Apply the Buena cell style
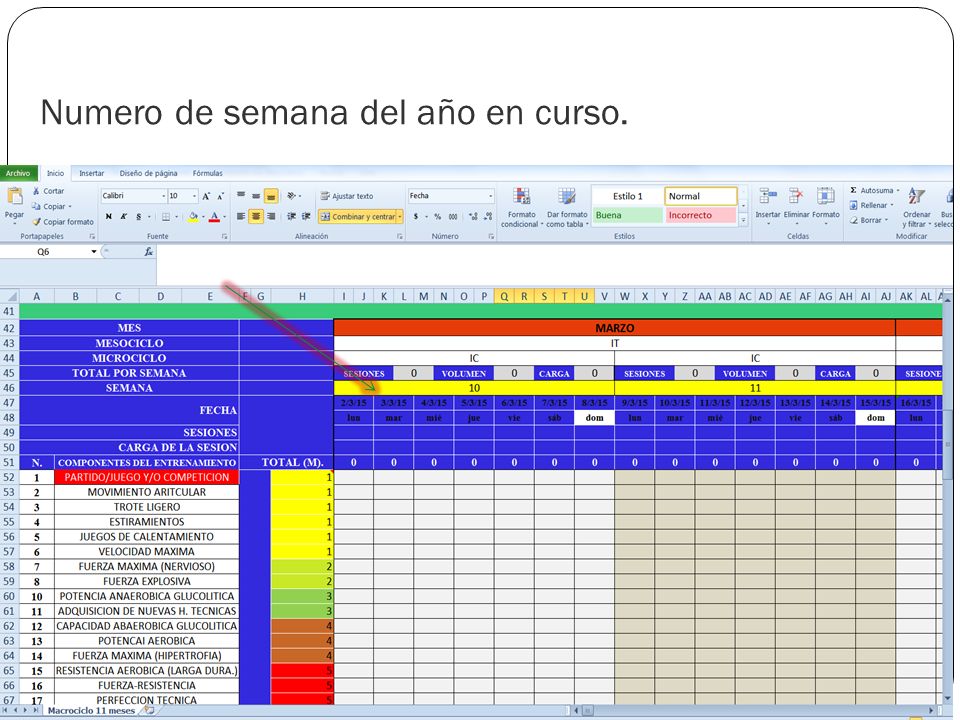This screenshot has width=960, height=720. (x=628, y=215)
